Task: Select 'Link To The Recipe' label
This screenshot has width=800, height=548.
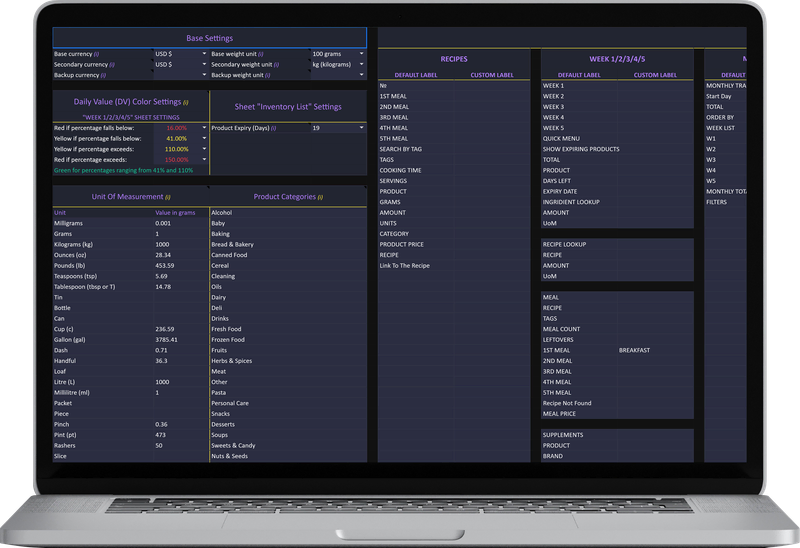Action: (x=405, y=266)
